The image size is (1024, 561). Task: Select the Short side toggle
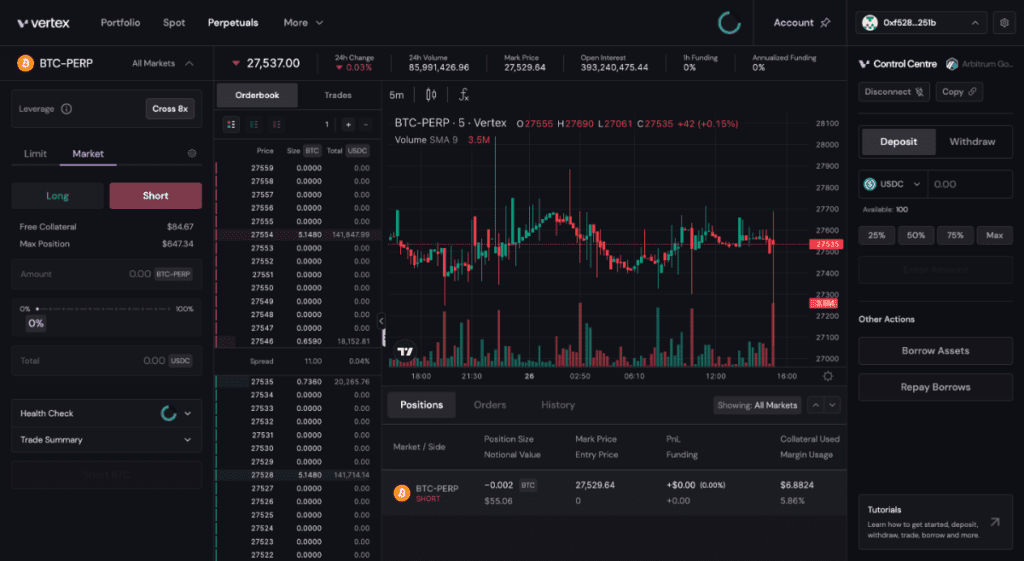pyautogui.click(x=155, y=196)
